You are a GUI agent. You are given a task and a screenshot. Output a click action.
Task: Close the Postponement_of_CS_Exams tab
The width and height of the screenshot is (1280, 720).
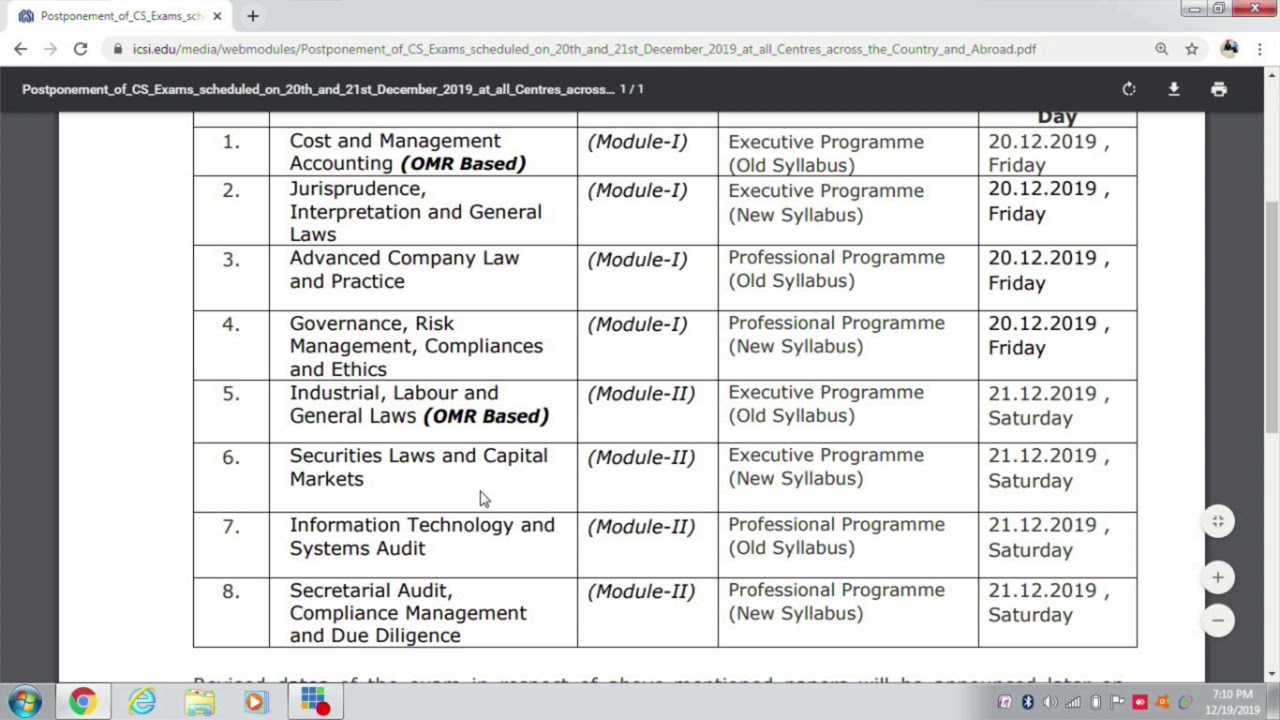click(x=217, y=16)
